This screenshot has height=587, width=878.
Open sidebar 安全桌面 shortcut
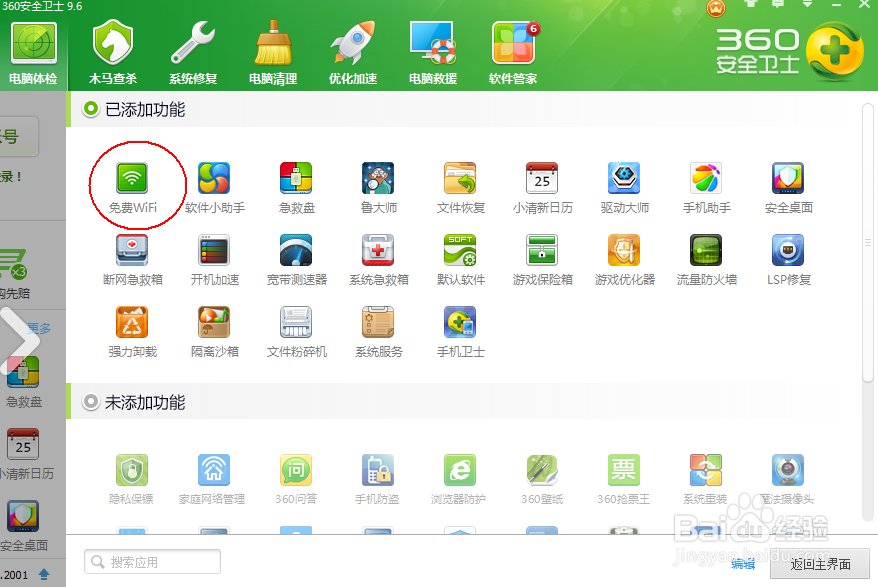pyautogui.click(x=24, y=526)
